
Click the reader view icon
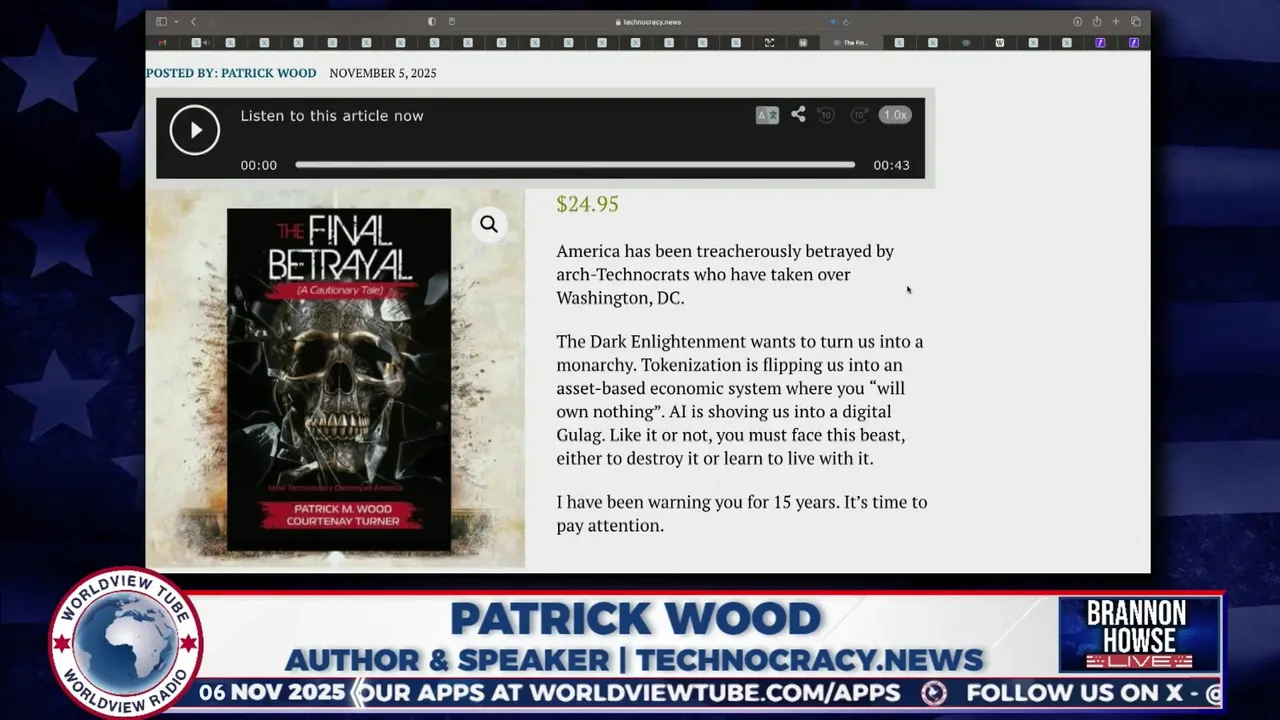click(452, 21)
